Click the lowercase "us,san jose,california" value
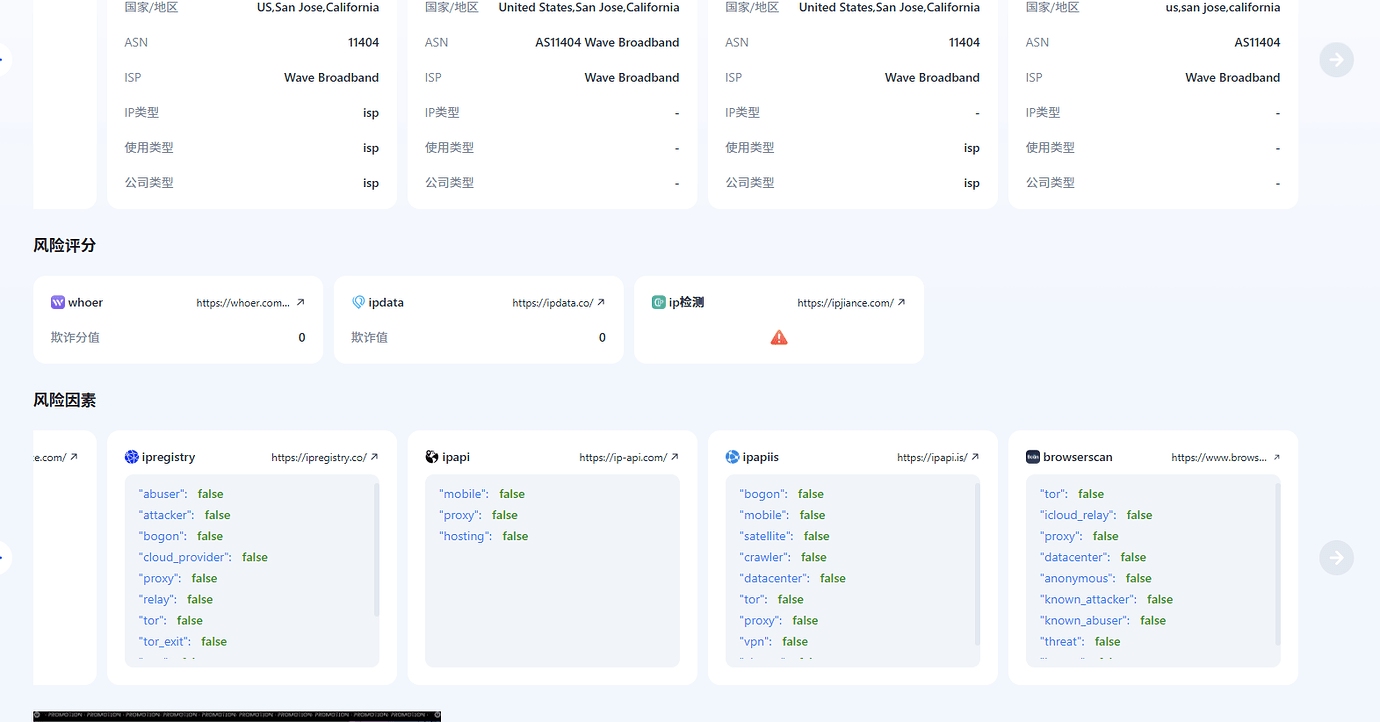The height and width of the screenshot is (722, 1380). (x=1223, y=7)
